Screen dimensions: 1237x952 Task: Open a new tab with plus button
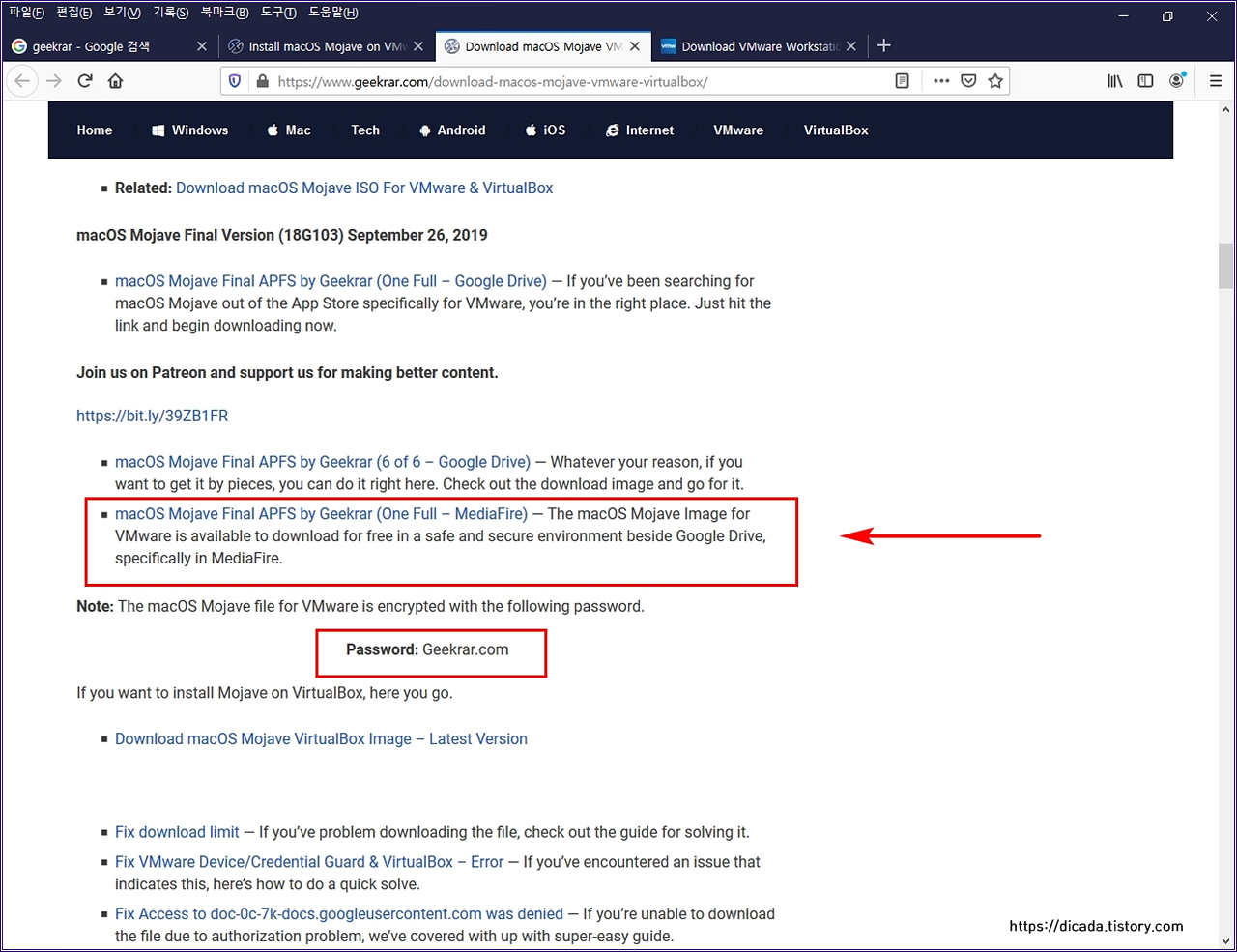click(883, 45)
